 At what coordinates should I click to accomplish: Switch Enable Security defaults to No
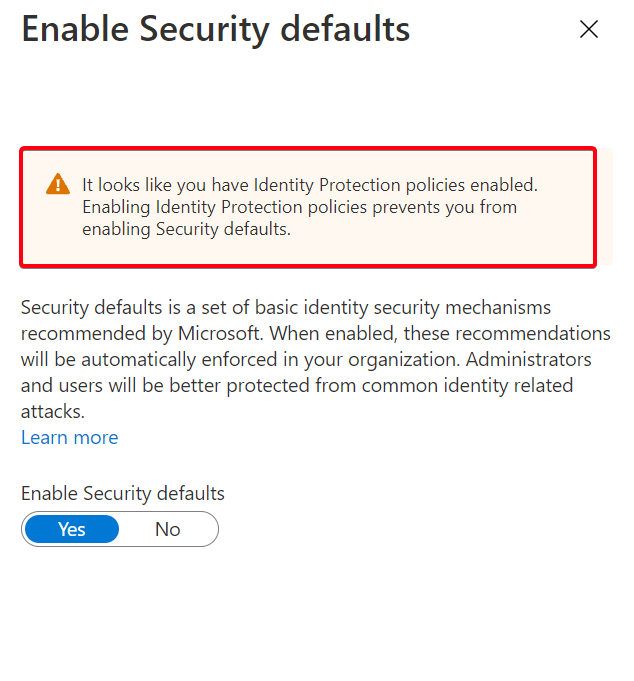168,529
